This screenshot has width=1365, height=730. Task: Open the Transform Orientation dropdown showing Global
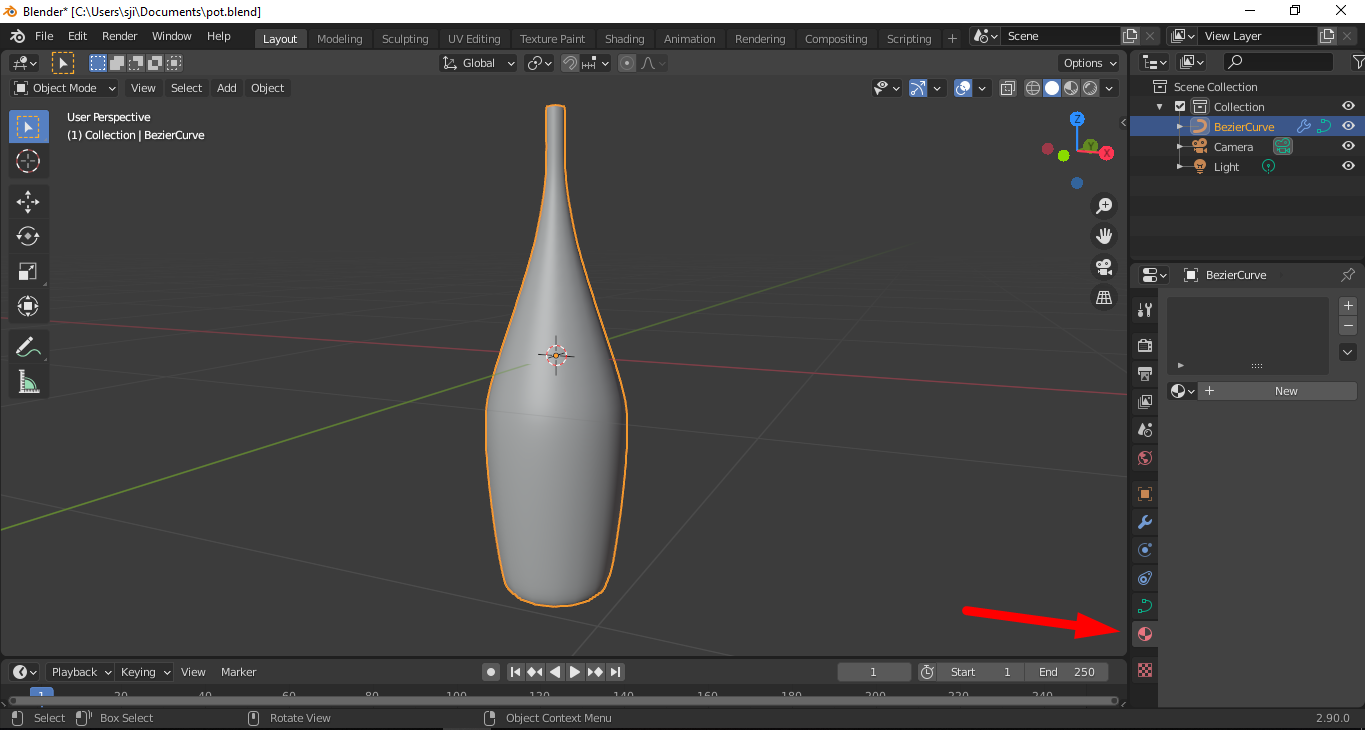(x=477, y=63)
